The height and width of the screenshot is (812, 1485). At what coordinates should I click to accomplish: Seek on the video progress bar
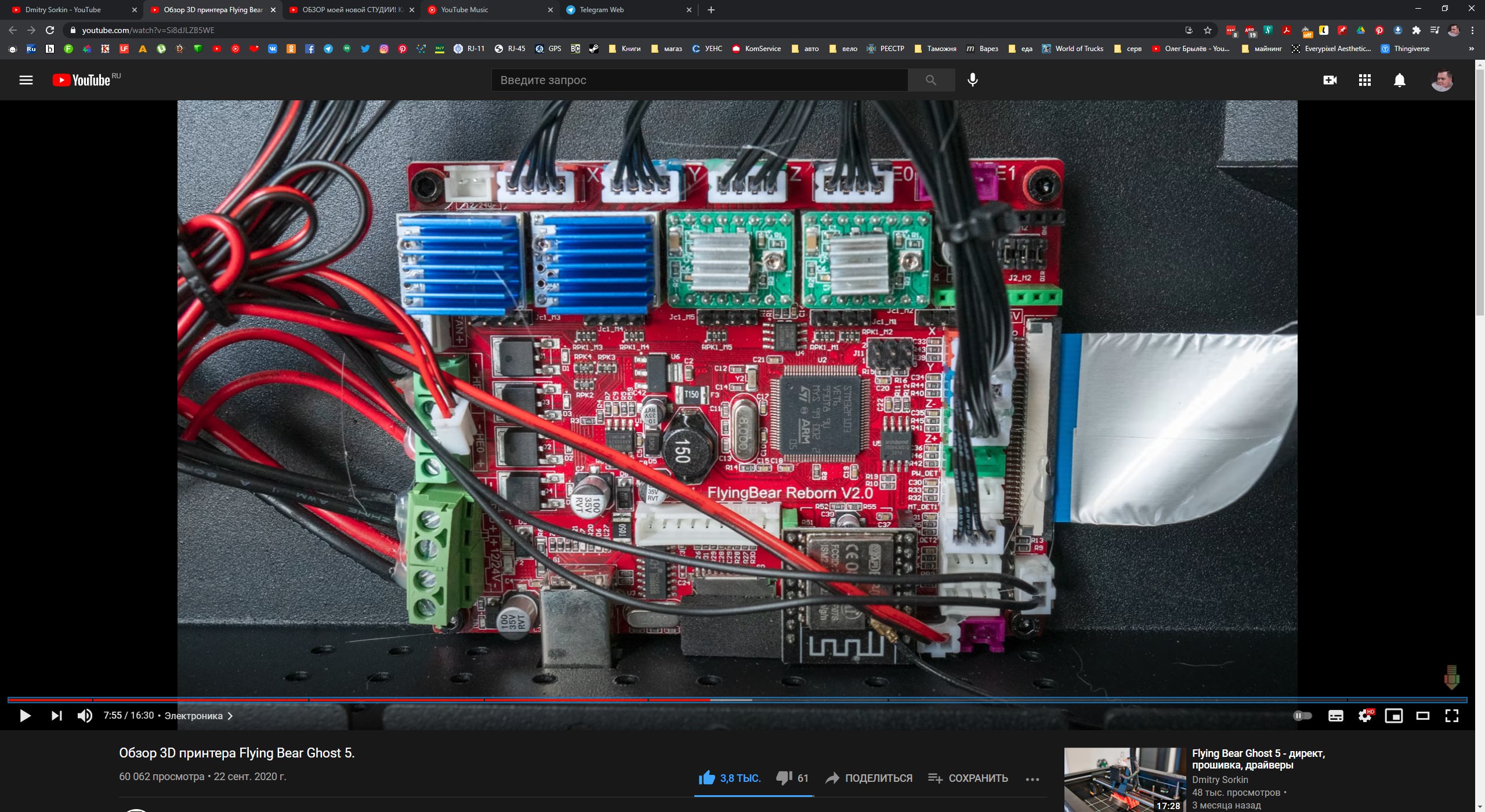coord(737,700)
